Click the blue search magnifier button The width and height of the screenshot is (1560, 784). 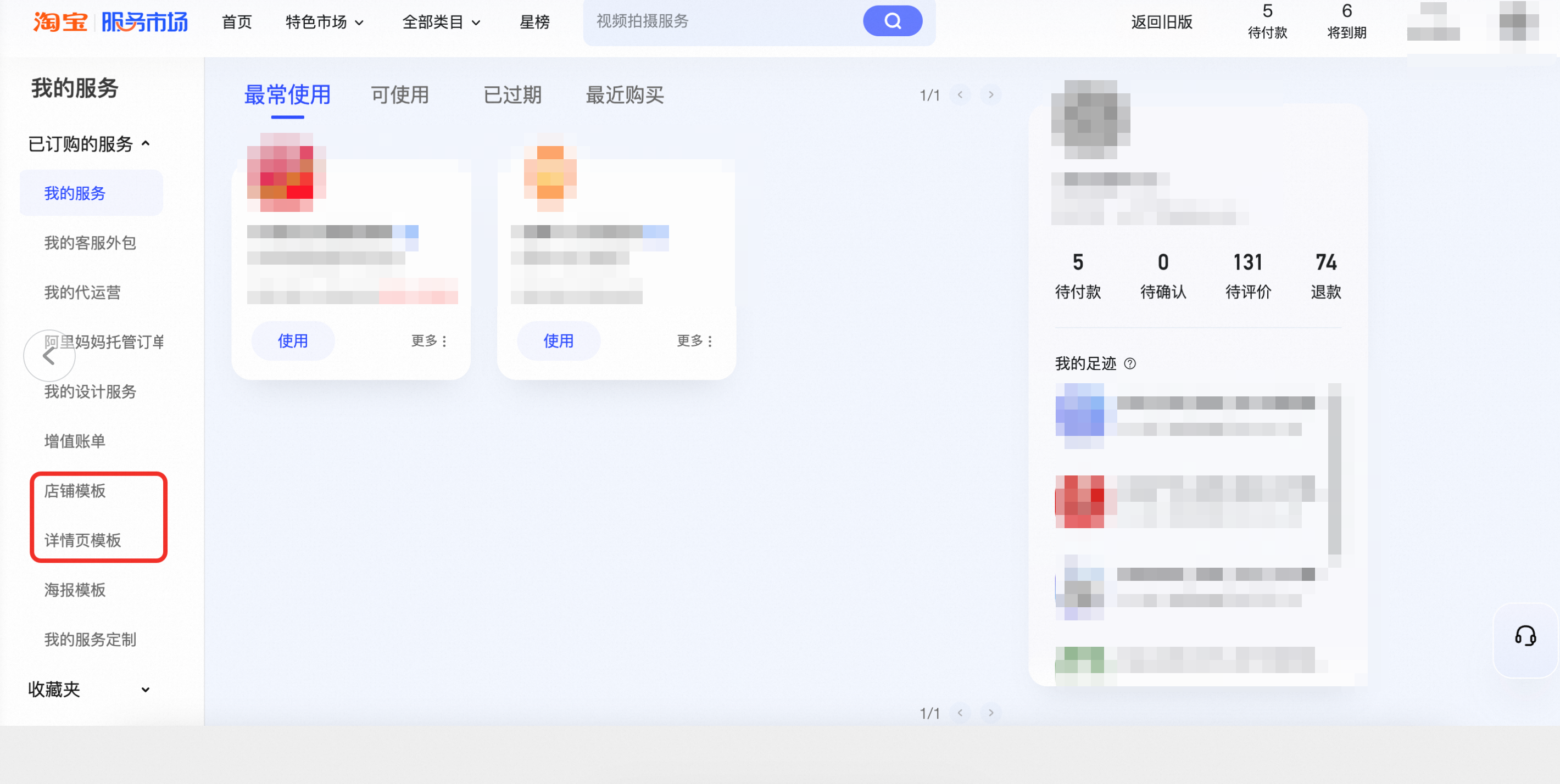[892, 21]
